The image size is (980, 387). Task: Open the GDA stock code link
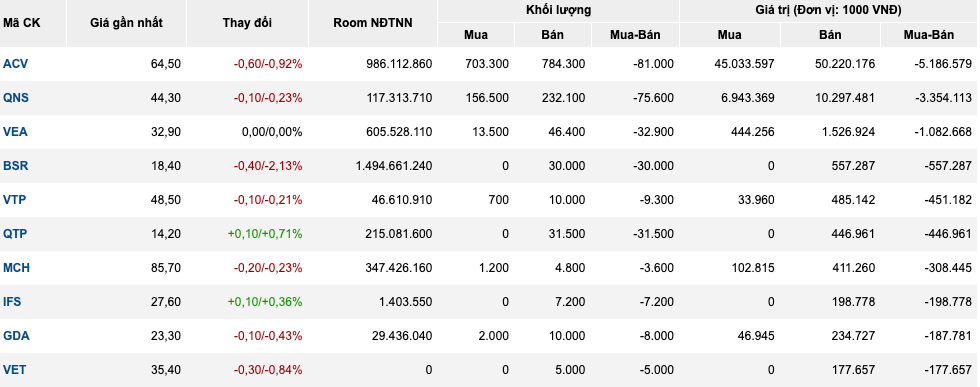16,336
